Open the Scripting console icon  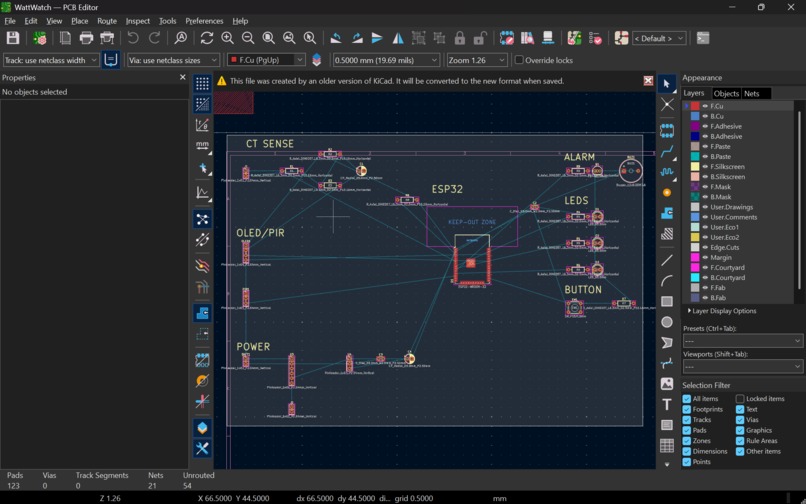coord(703,38)
